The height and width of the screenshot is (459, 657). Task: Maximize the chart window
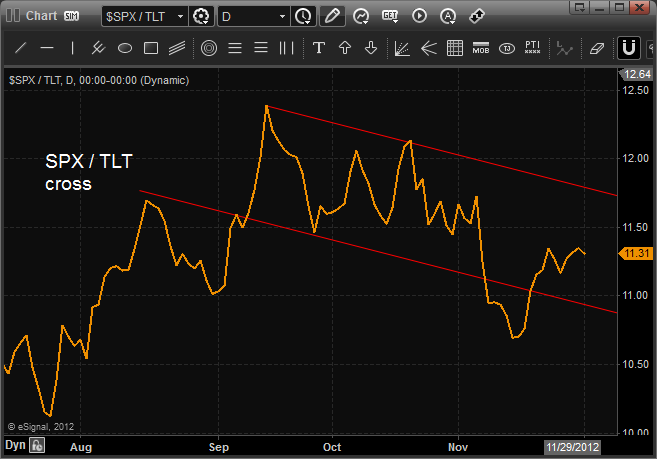(619, 7)
